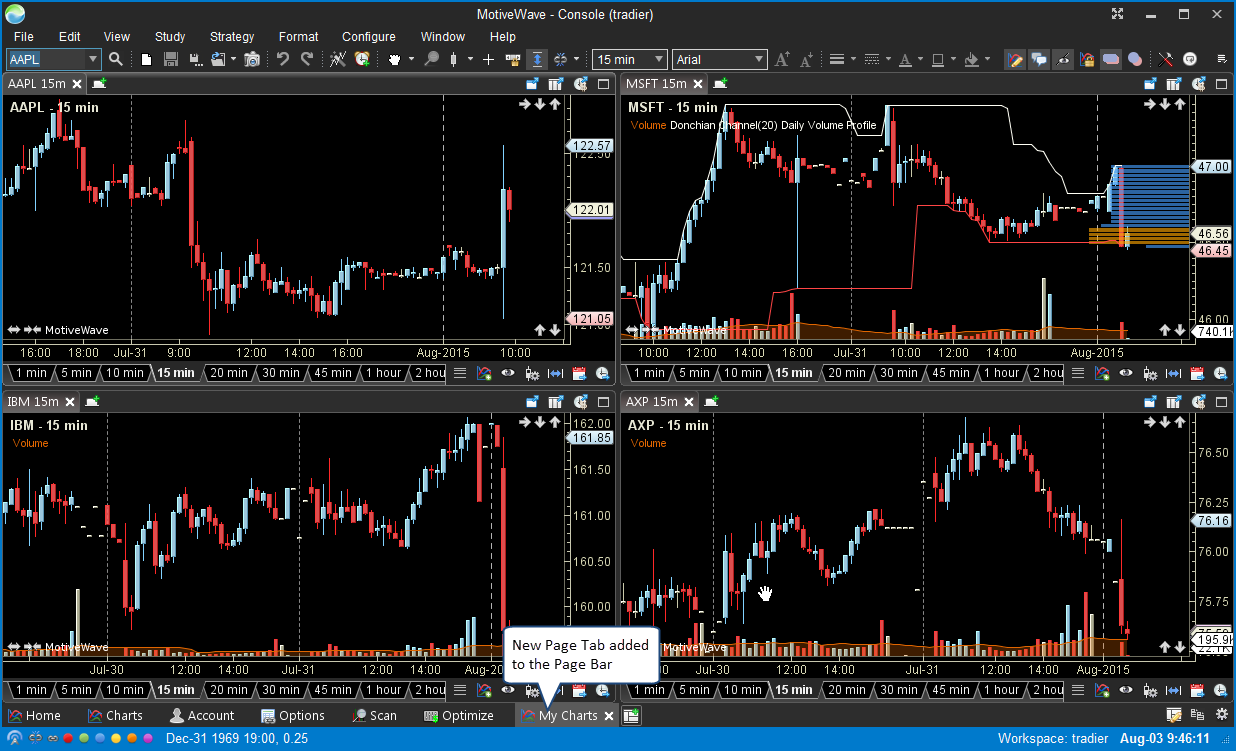Toggle the lock components icon

(1087, 59)
